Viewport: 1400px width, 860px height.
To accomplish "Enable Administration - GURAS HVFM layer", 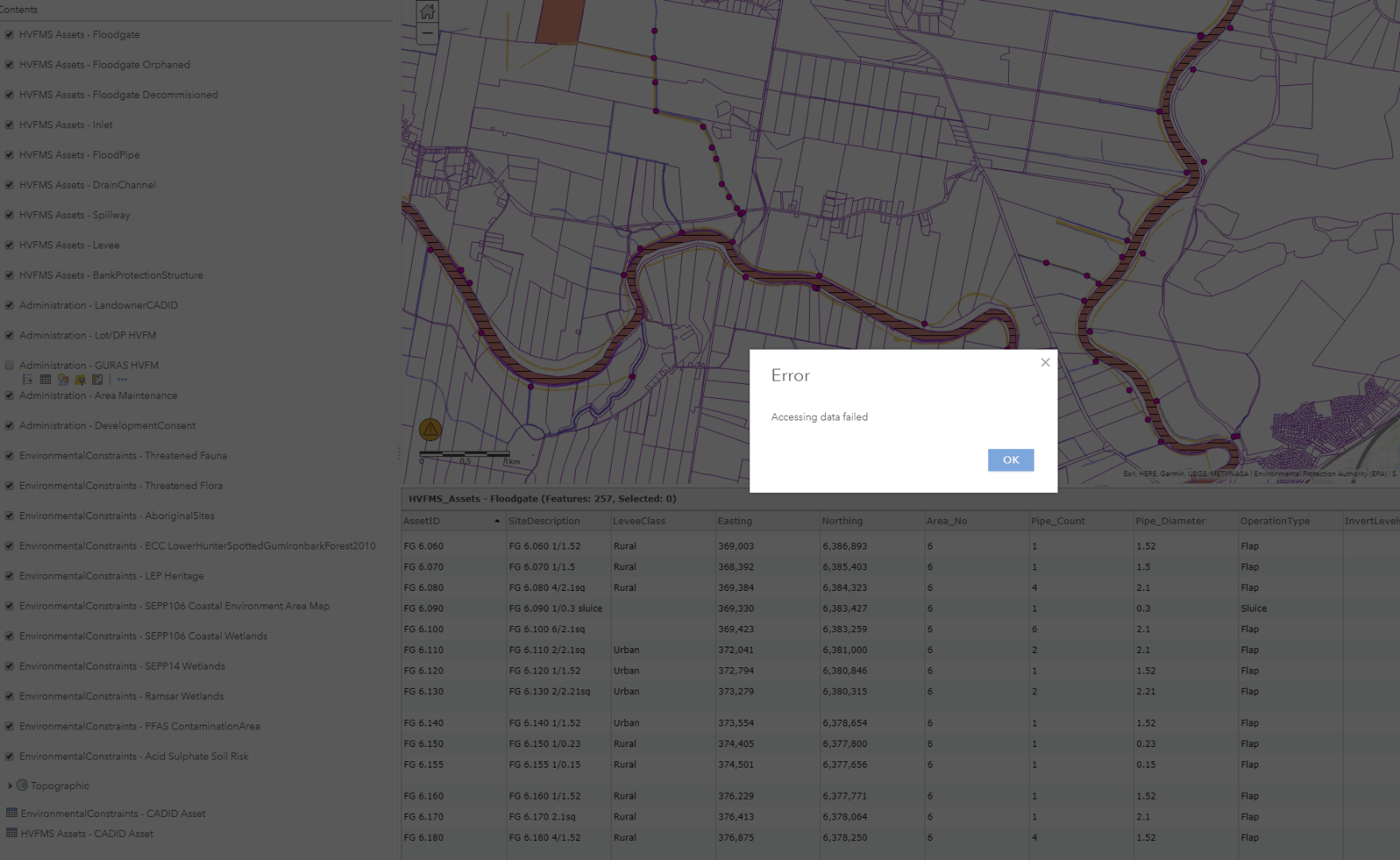I will tap(10, 365).
